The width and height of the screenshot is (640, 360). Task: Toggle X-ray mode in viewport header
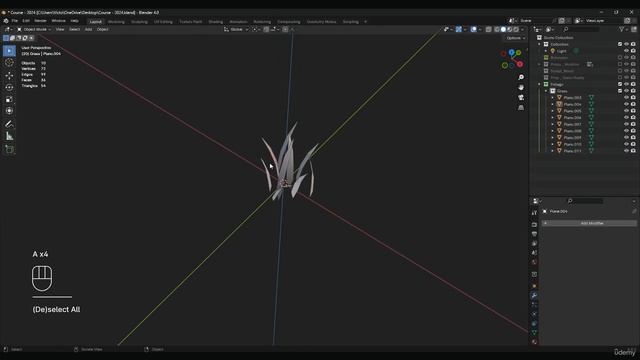(x=489, y=29)
